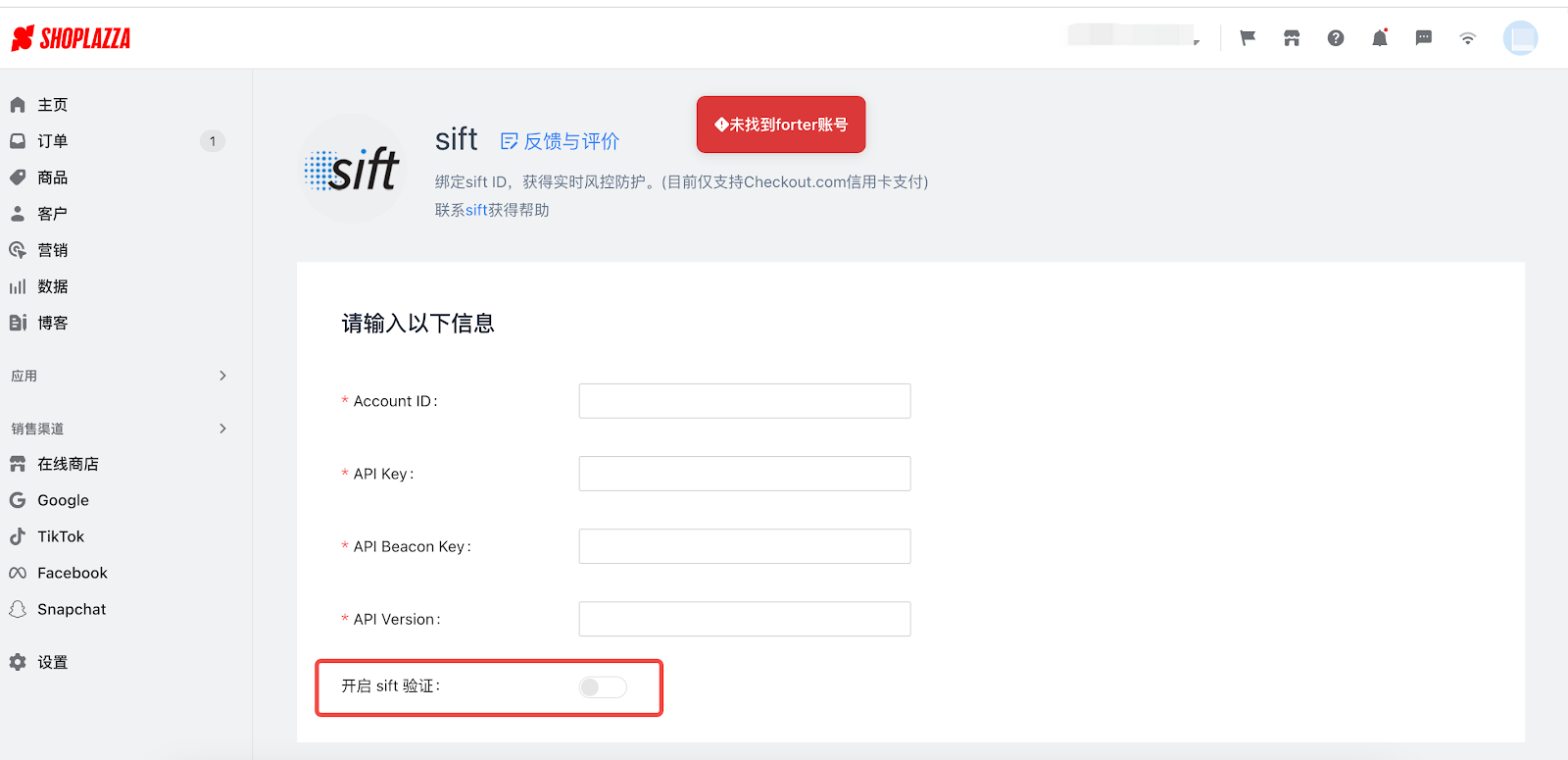Expand the 销售渠道 sales channels chevron
The image size is (1568, 760).
[x=223, y=429]
